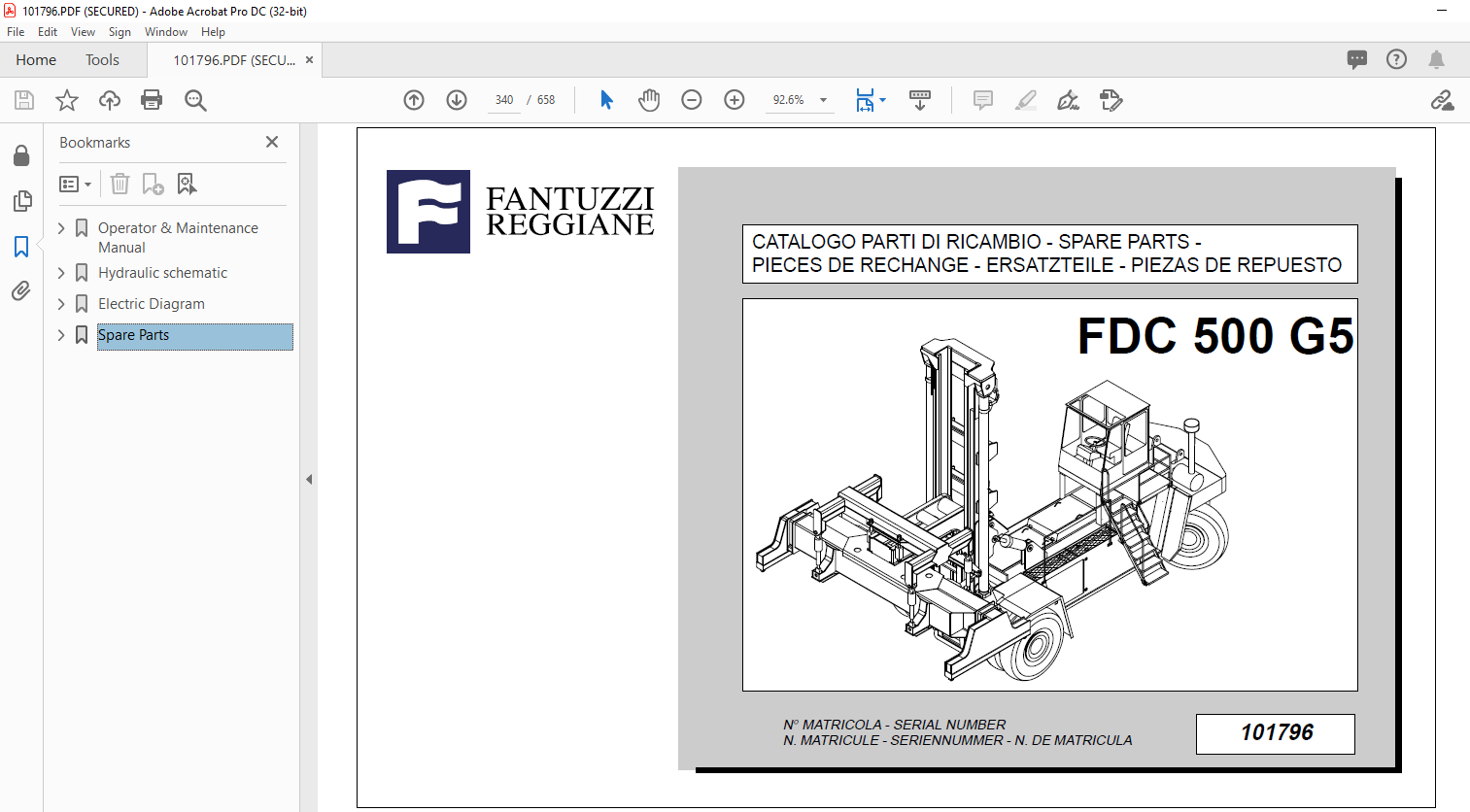Click the page number field showing 340
Screen dimensions: 1470x812
504,100
